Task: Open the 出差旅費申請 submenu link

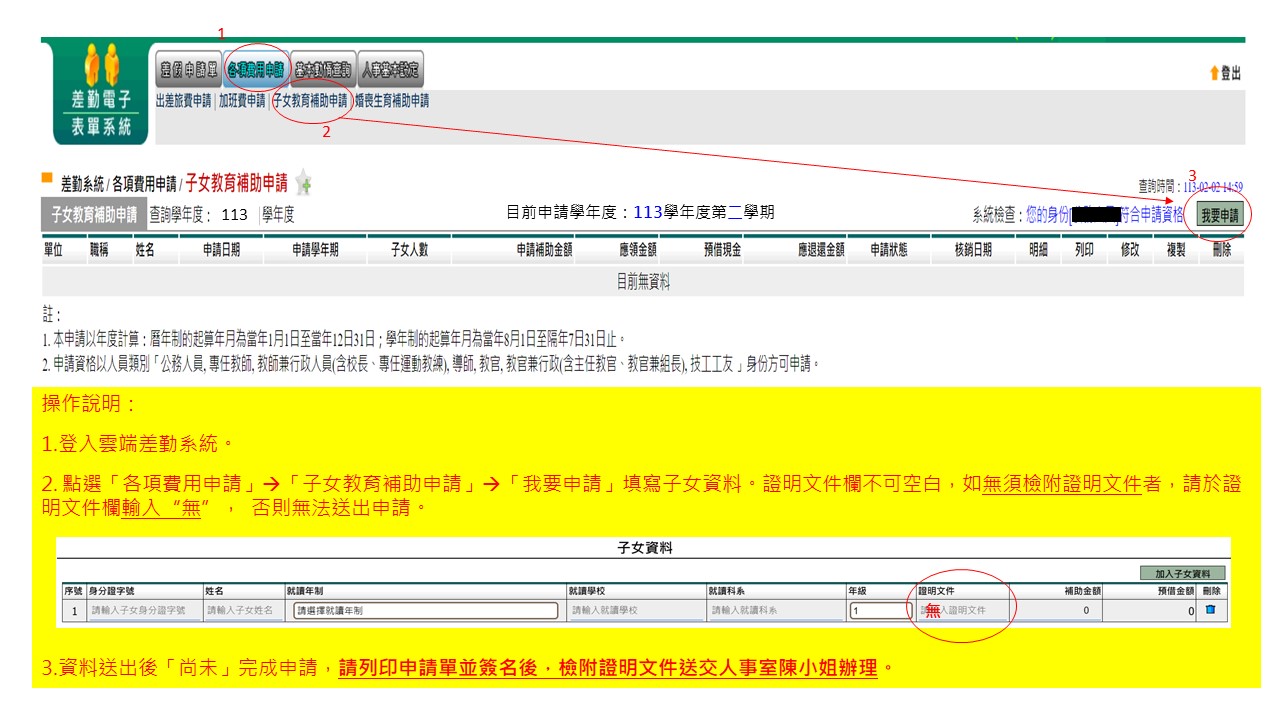Action: point(184,101)
